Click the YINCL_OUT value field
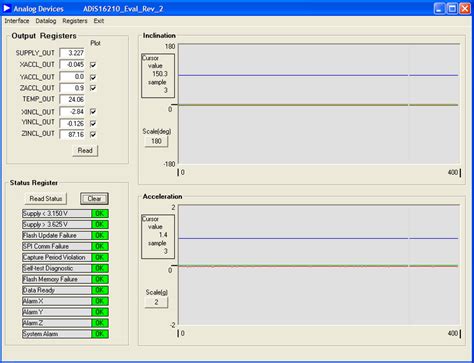The image size is (474, 363). click(72, 123)
